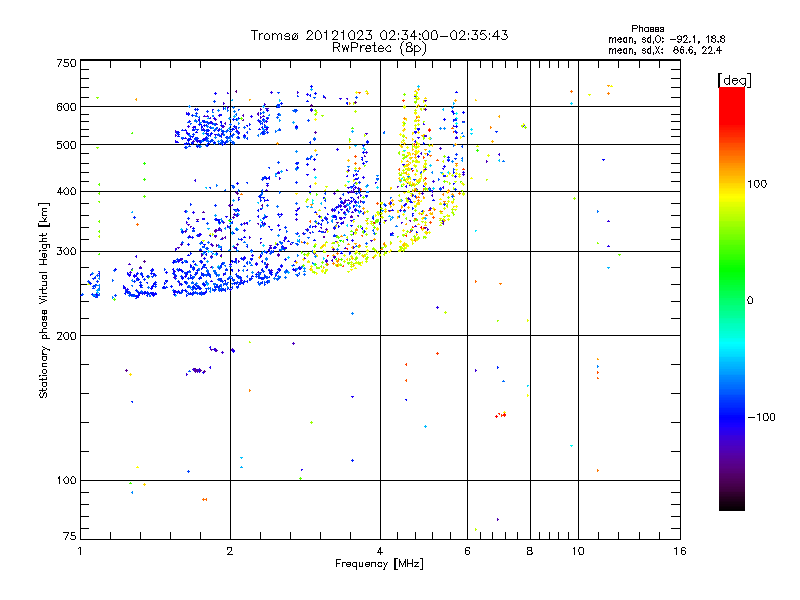
Task: Click the '4' x-axis tick label
Action: 380,551
